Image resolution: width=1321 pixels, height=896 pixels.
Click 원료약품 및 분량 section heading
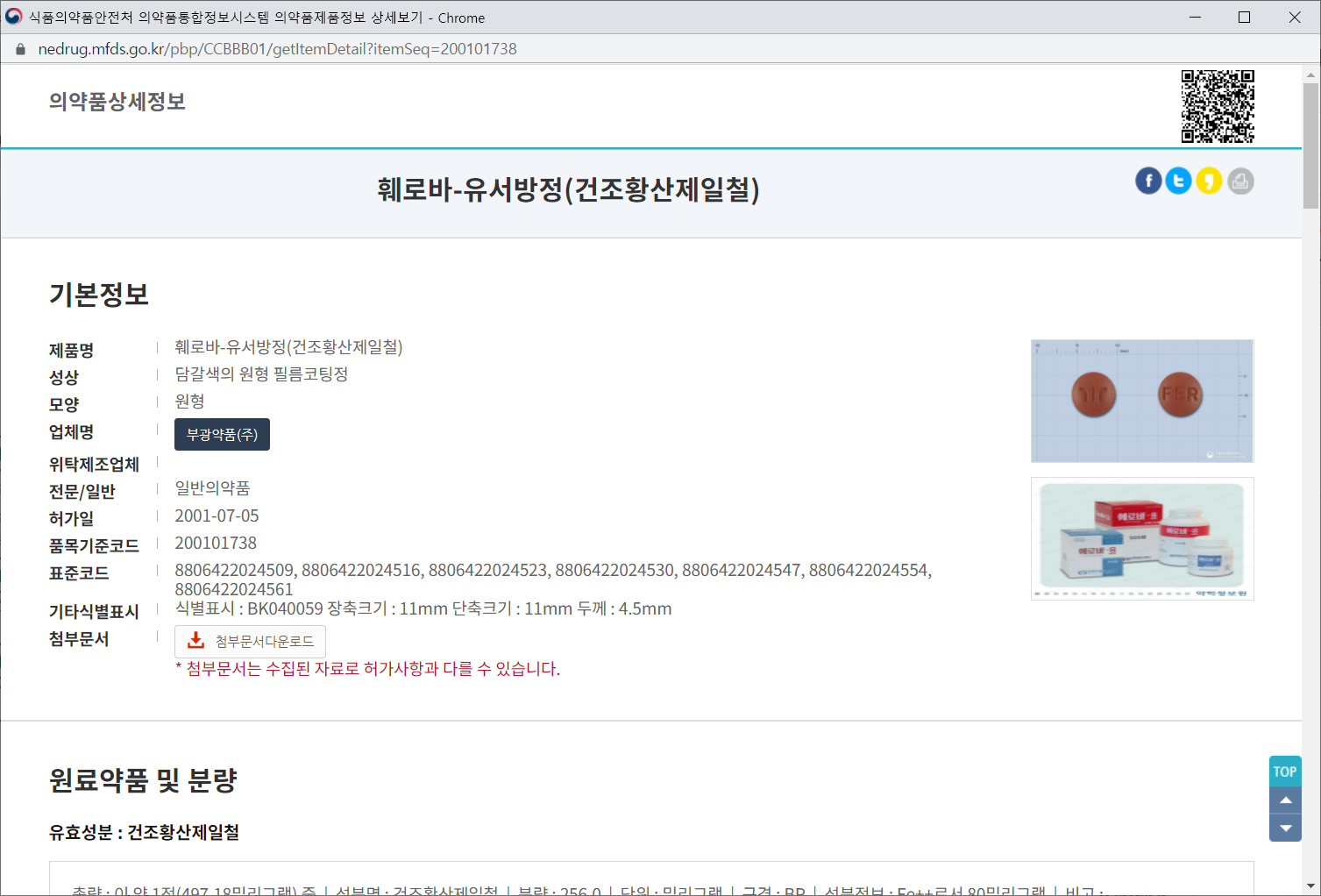click(x=143, y=779)
